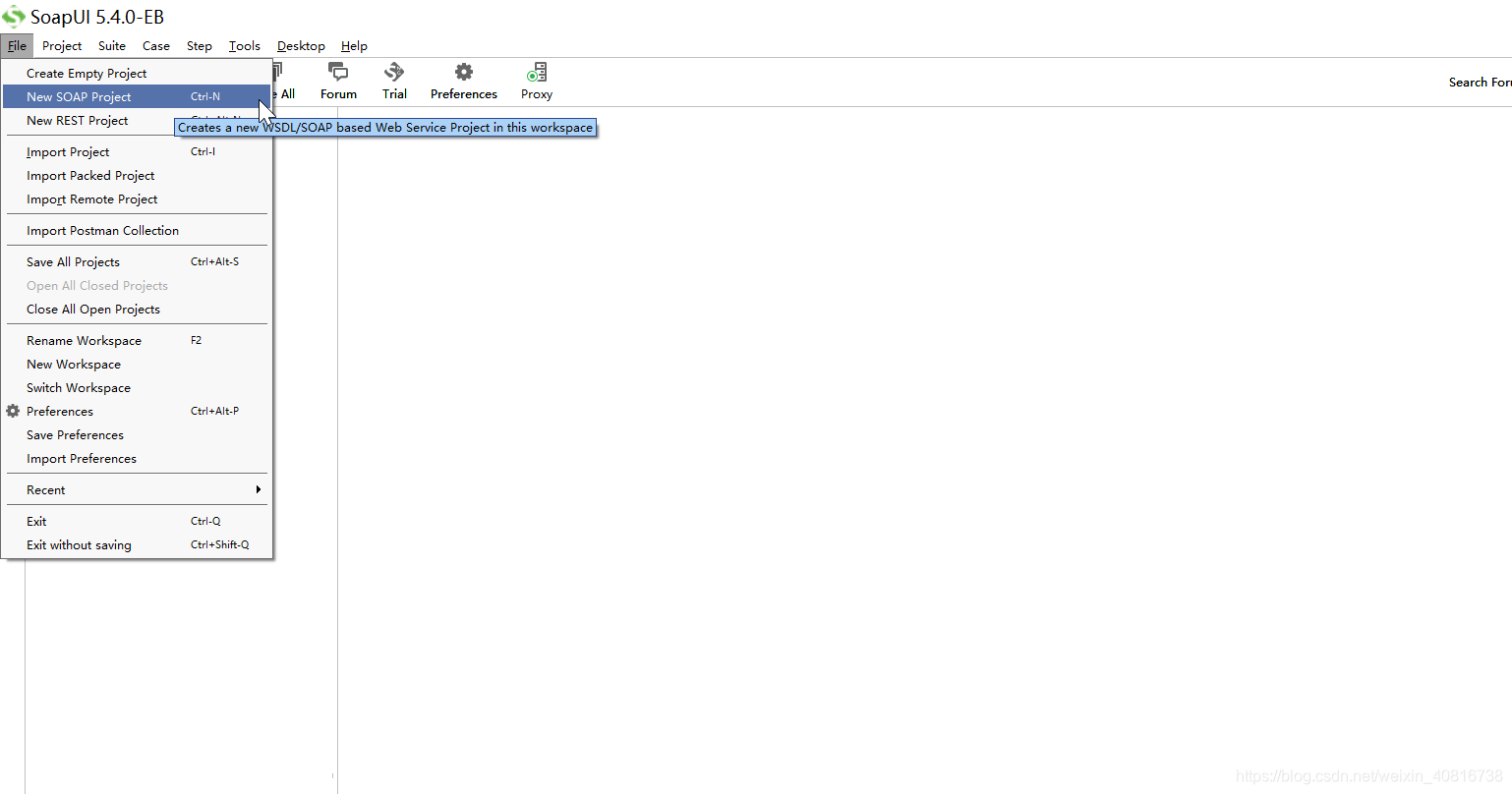Expand the Recent submenu arrow
This screenshot has height=794, width=1512.
click(259, 489)
